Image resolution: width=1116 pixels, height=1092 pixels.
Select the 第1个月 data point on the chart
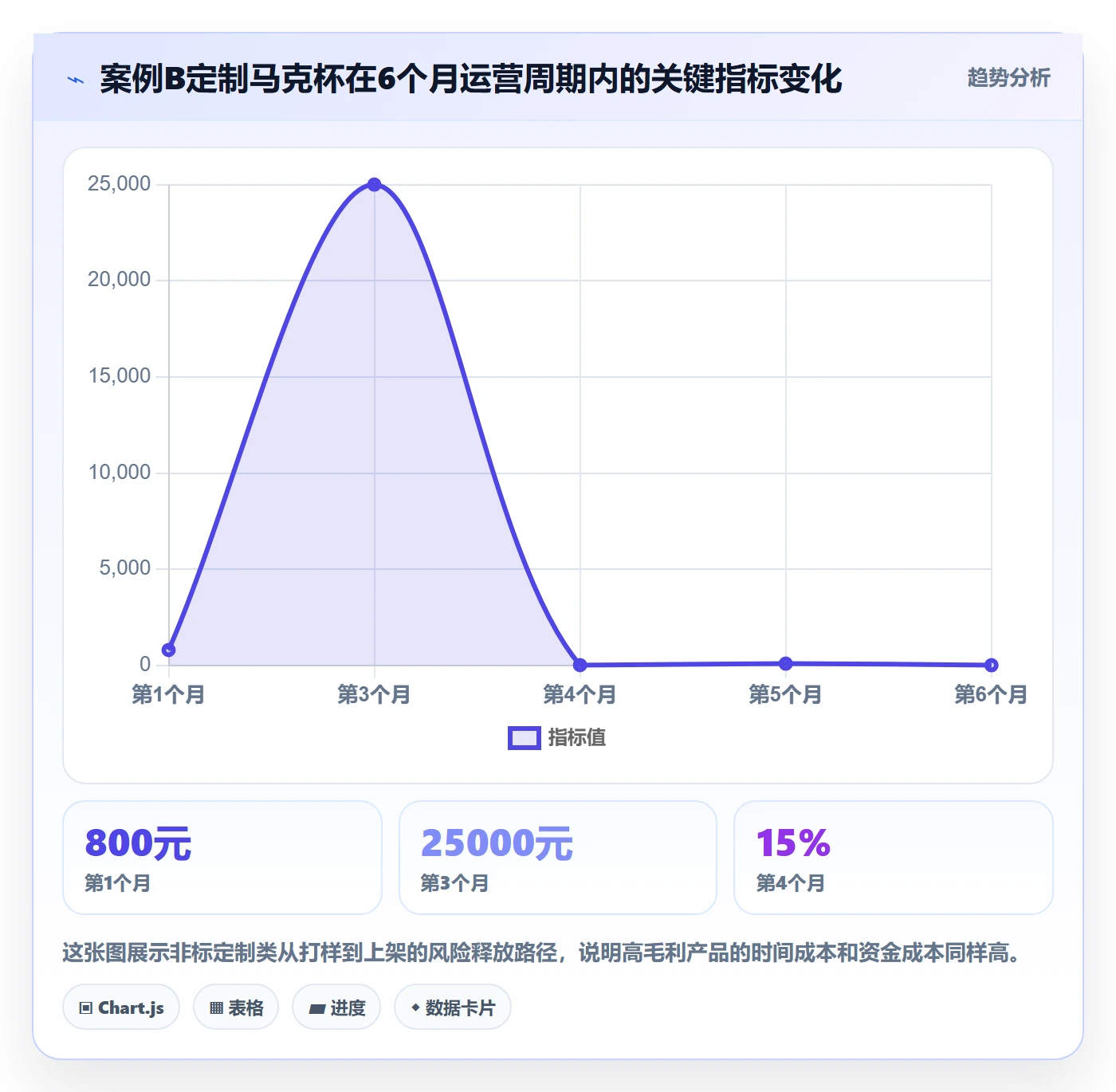click(x=169, y=650)
